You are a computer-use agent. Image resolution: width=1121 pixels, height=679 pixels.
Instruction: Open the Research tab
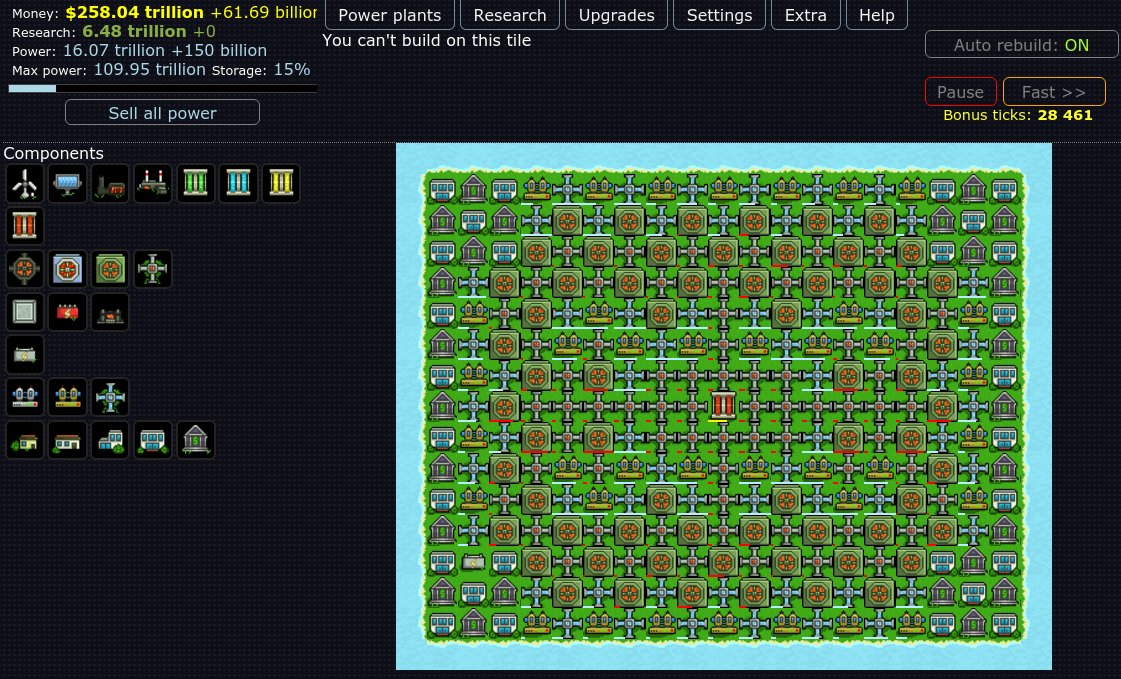(x=510, y=15)
